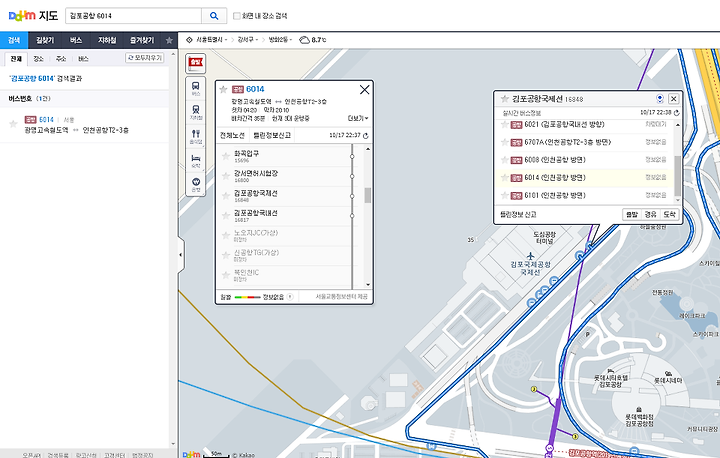
Task: Check the 화면 내 장소 검색 checkbox
Action: click(236, 16)
